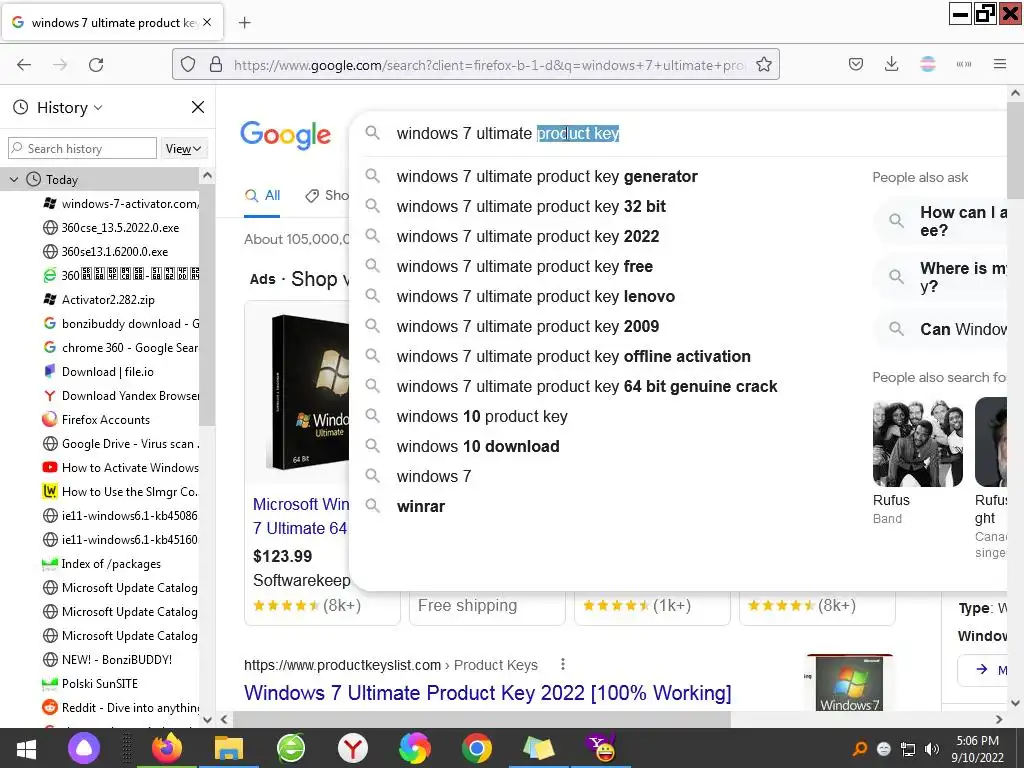Open Activator2.282.zip history entry

99,300
